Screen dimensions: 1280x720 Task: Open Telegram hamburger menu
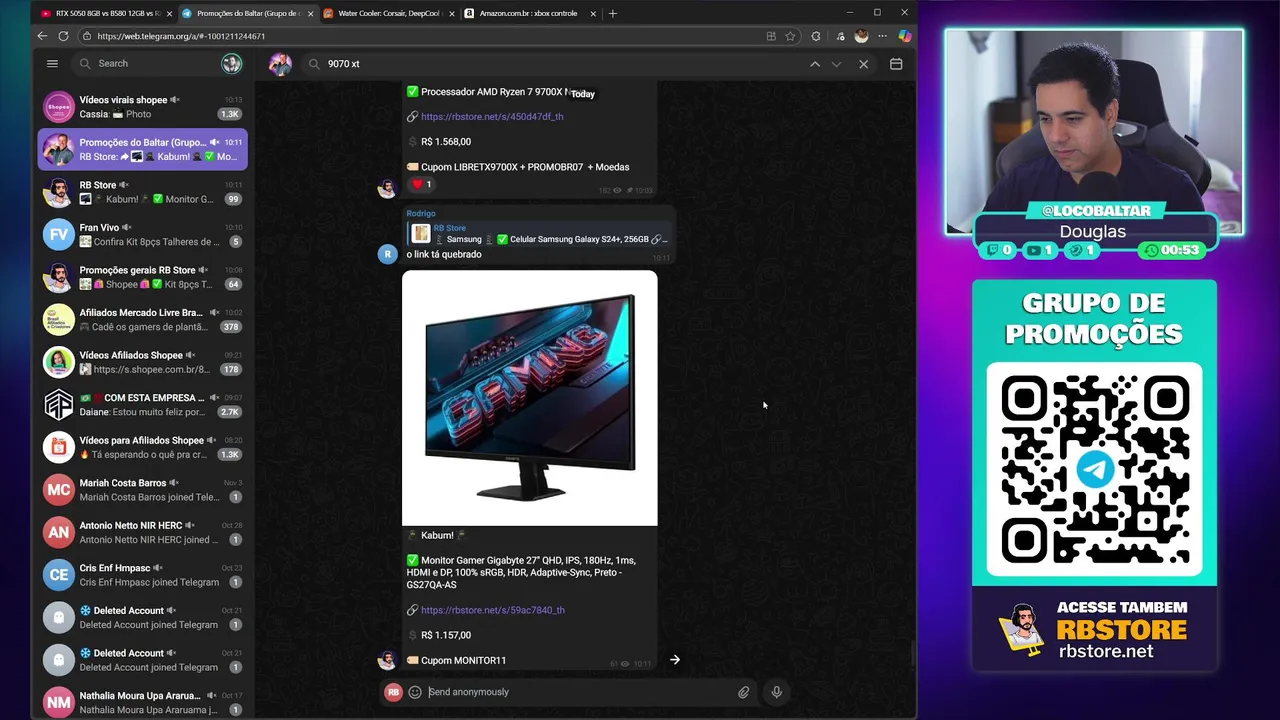click(52, 63)
